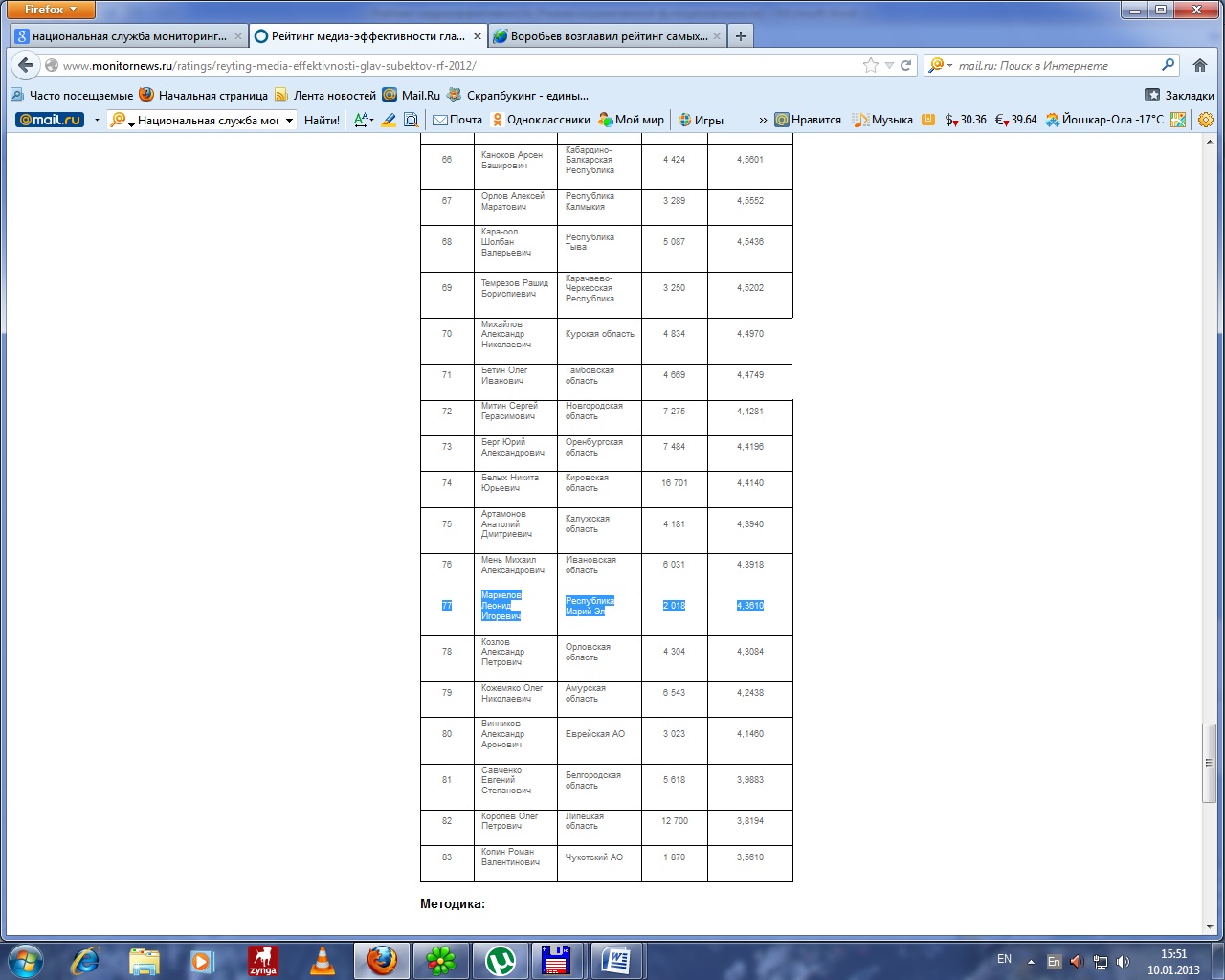Open the Музыка toolbar item
Screen dimensions: 1225x980
[883, 120]
